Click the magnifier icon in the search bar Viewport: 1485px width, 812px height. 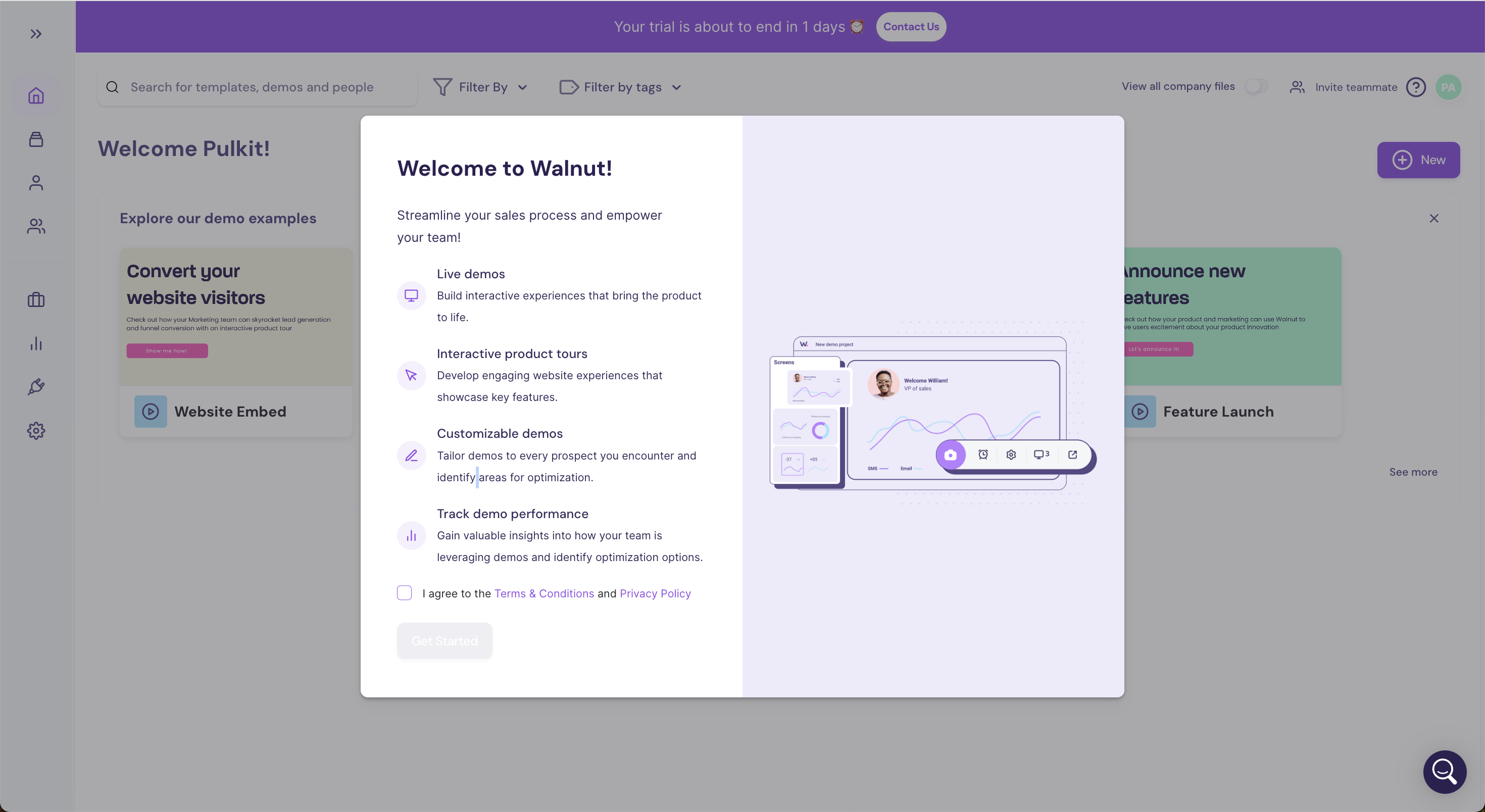tap(113, 87)
